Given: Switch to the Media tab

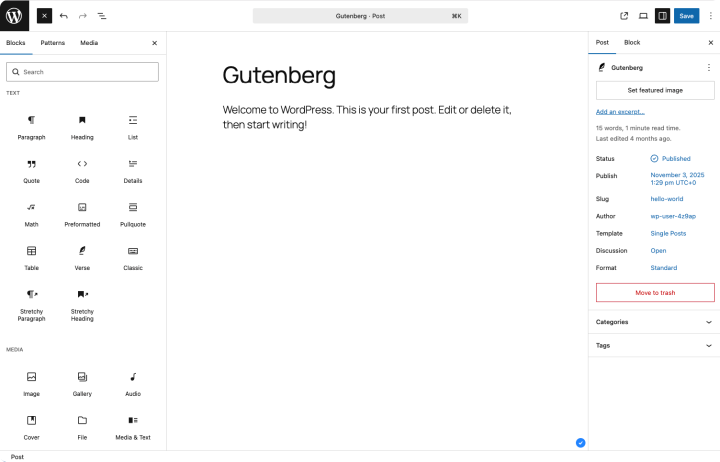Looking at the screenshot, I should pos(89,43).
